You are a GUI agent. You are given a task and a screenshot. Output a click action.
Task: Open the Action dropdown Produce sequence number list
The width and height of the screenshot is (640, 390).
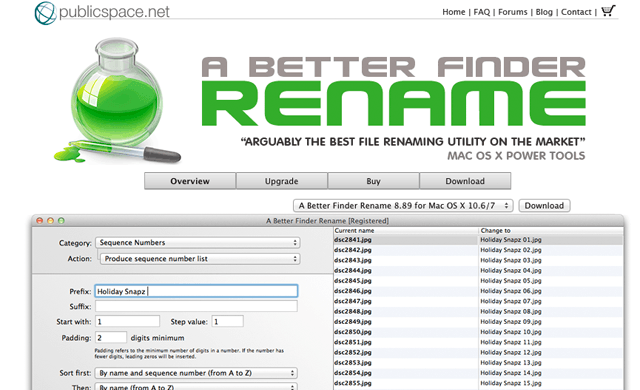pyautogui.click(x=200, y=259)
